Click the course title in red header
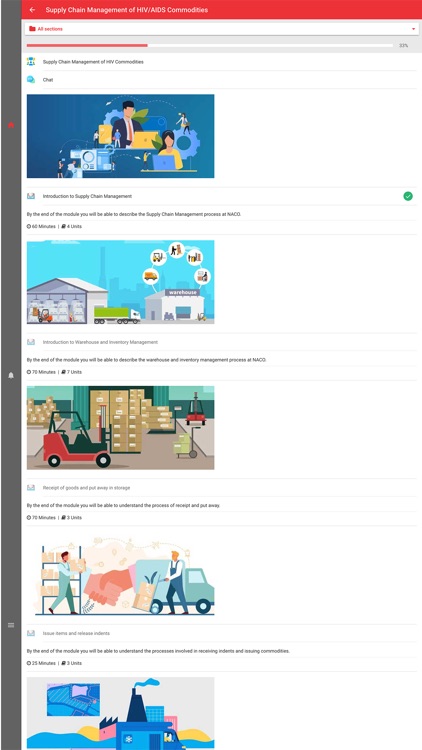 [x=127, y=10]
